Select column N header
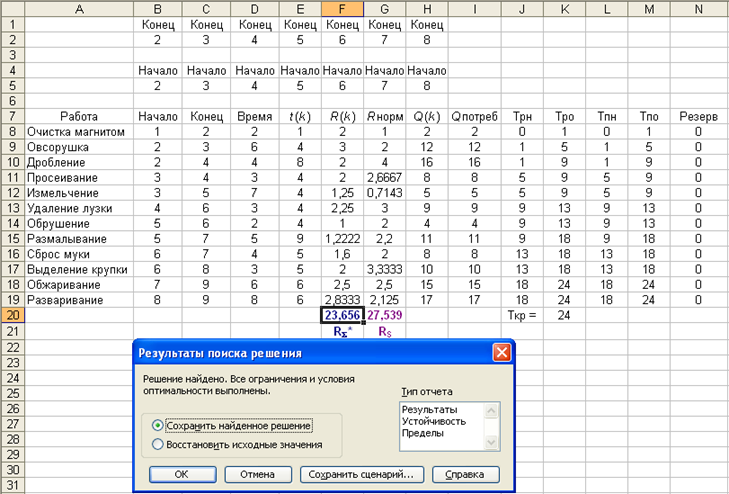 (x=699, y=8)
